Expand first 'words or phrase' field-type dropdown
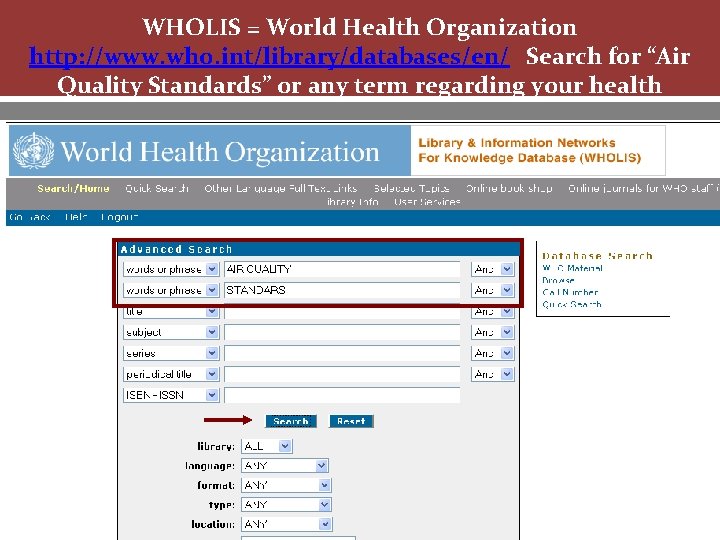Viewport: 720px width, 540px height. pos(171,269)
